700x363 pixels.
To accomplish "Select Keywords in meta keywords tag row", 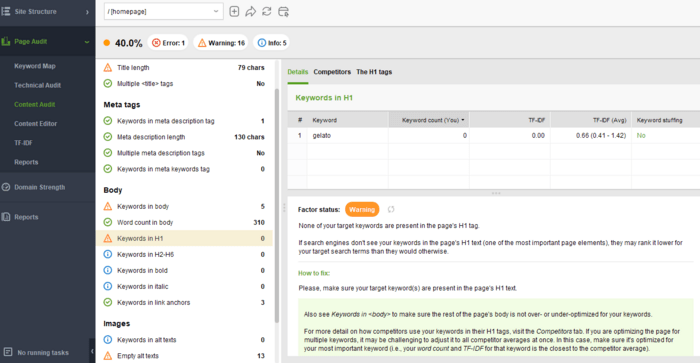I will coord(184,169).
